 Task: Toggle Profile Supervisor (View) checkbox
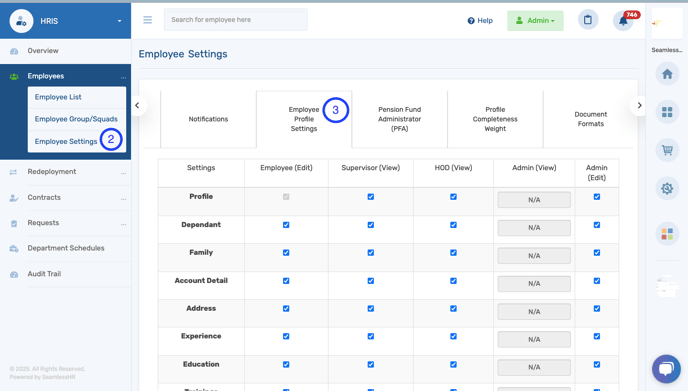point(371,197)
